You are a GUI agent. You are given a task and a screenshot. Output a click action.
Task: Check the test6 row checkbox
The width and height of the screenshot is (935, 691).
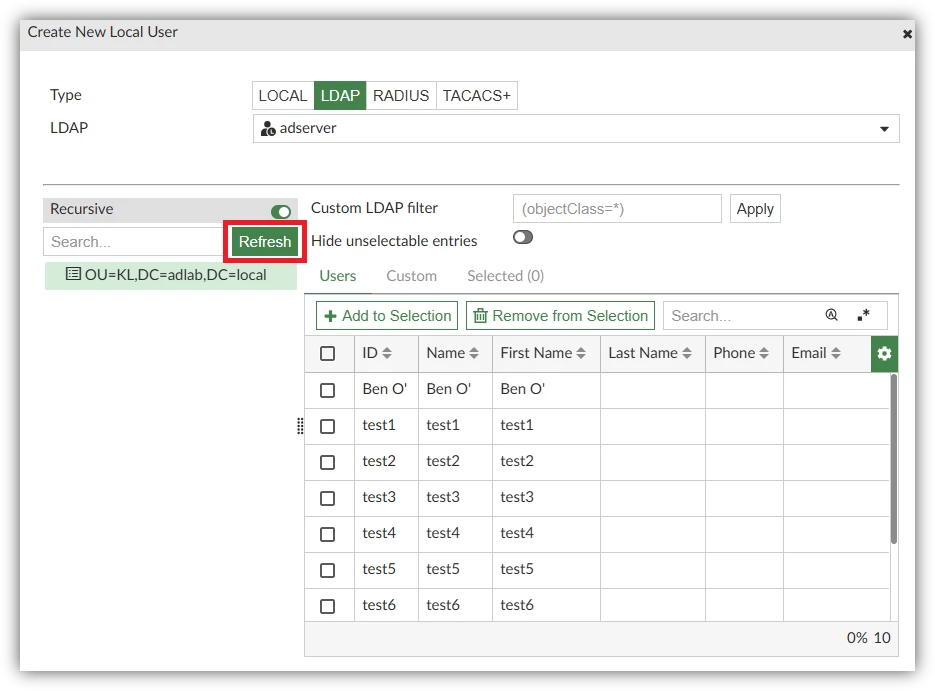pos(327,606)
